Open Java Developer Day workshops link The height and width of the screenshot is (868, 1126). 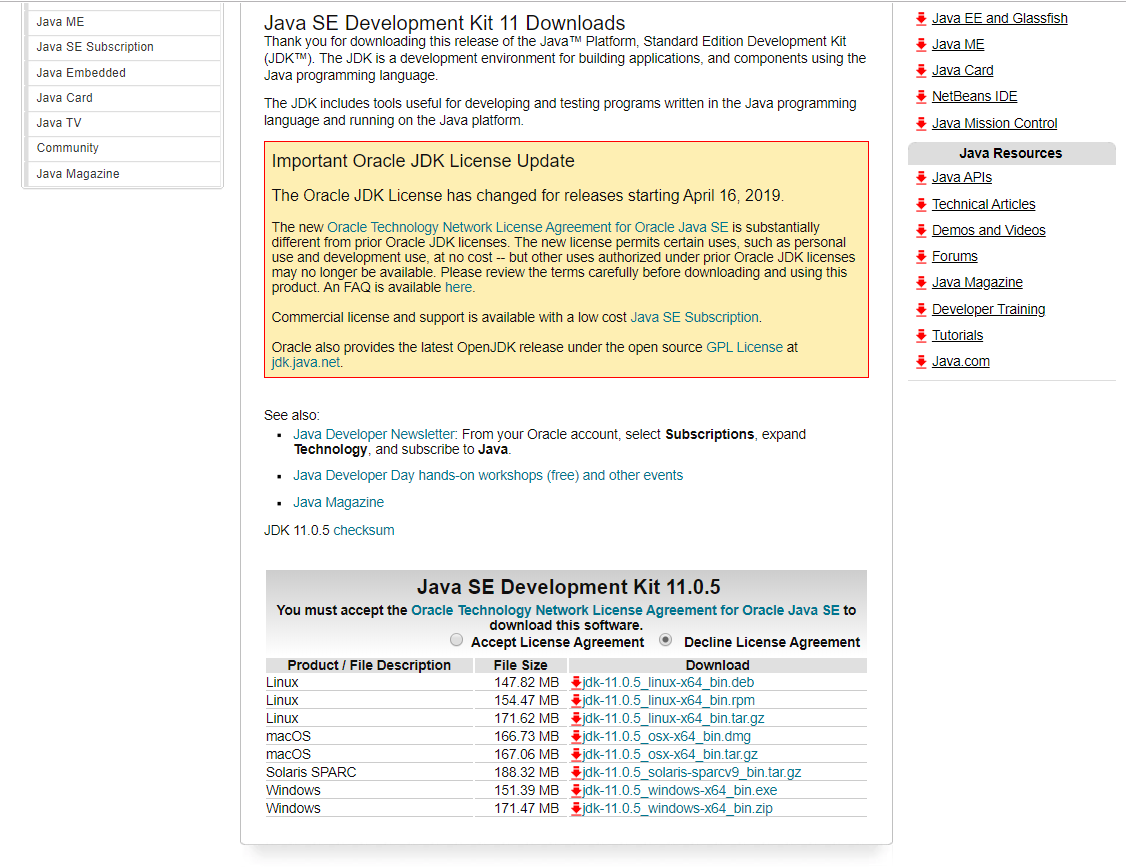488,475
